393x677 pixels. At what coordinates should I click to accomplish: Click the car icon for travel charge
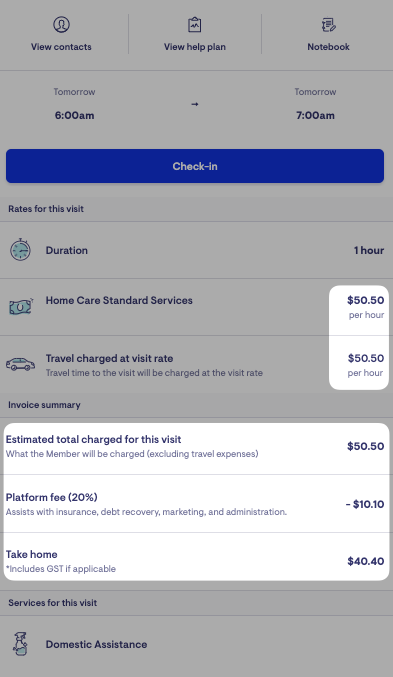(x=20, y=364)
